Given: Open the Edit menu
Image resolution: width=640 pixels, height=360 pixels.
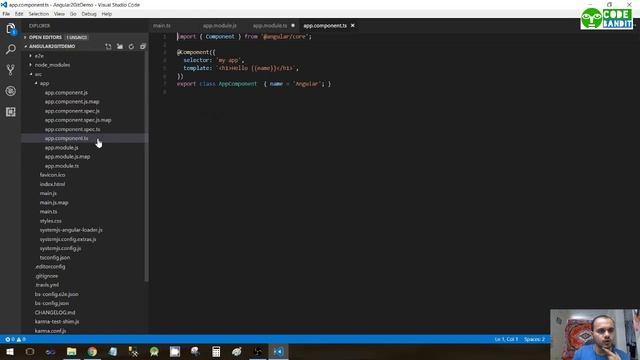Looking at the screenshot, I should (19, 14).
